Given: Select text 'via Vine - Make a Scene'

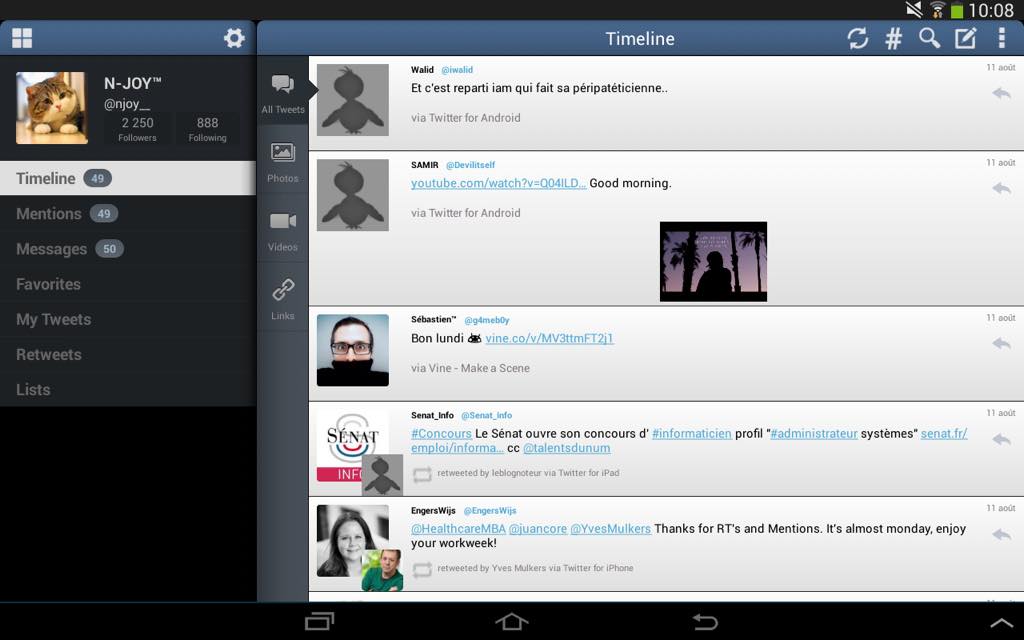Looking at the screenshot, I should 470,368.
